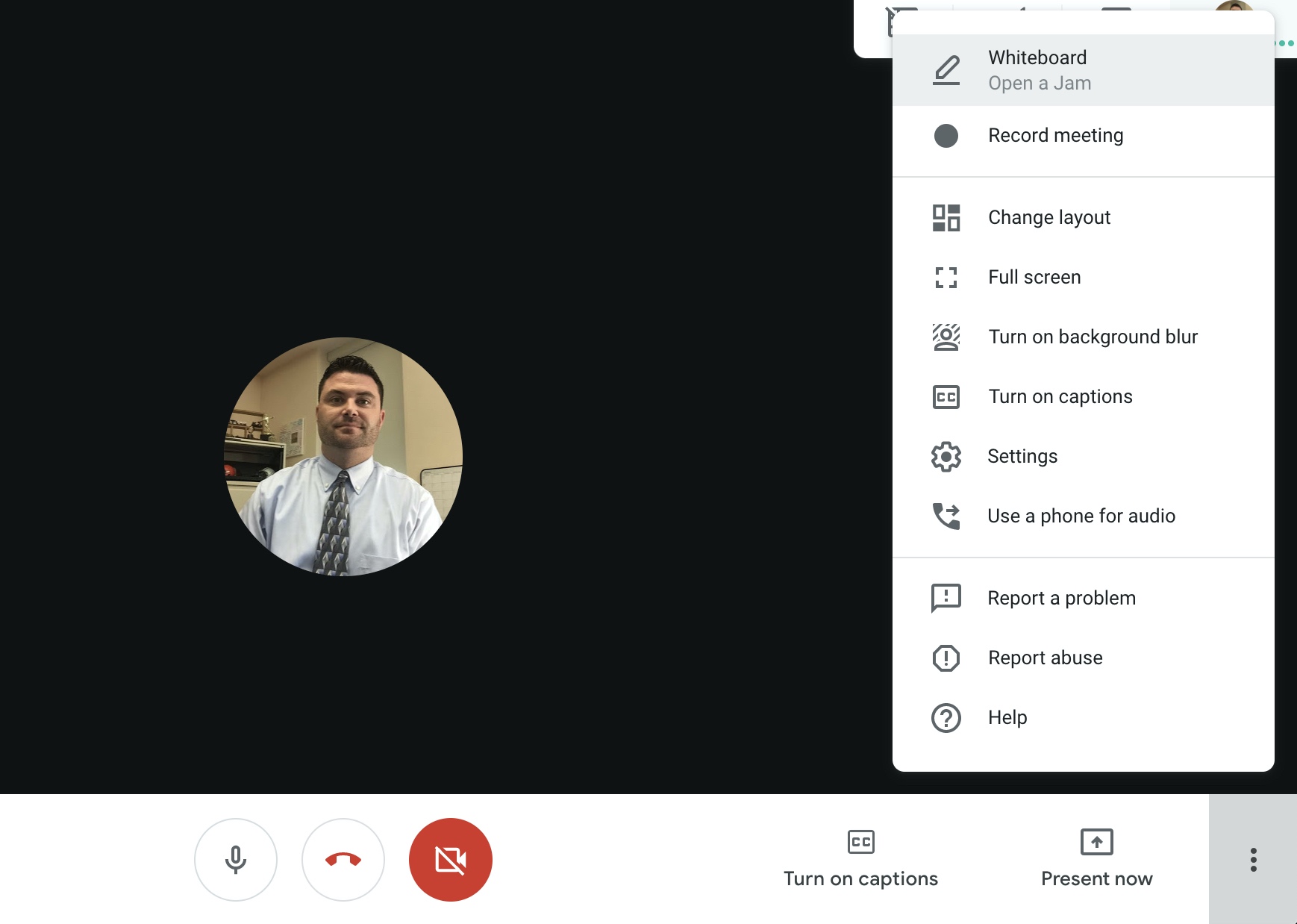
Task: Select the Whiteboard pen icon
Action: coord(946,69)
